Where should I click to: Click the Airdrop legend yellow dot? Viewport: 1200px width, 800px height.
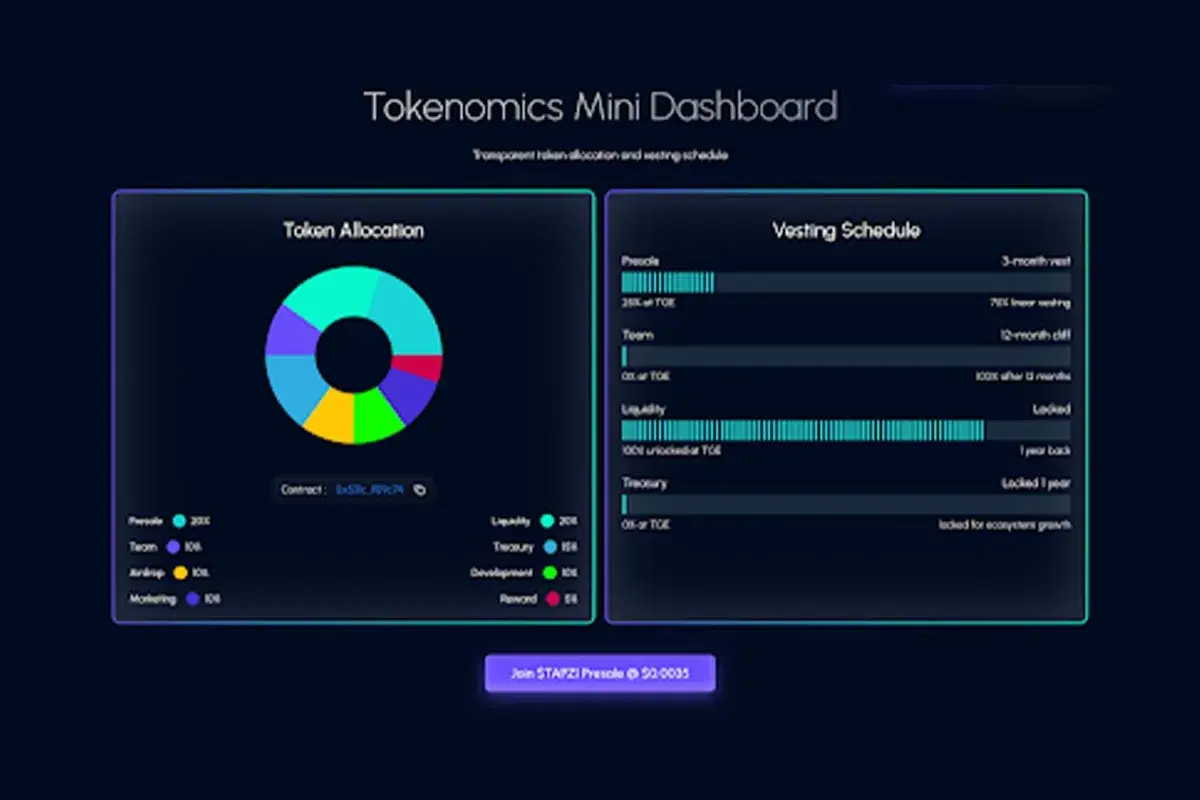(x=180, y=573)
